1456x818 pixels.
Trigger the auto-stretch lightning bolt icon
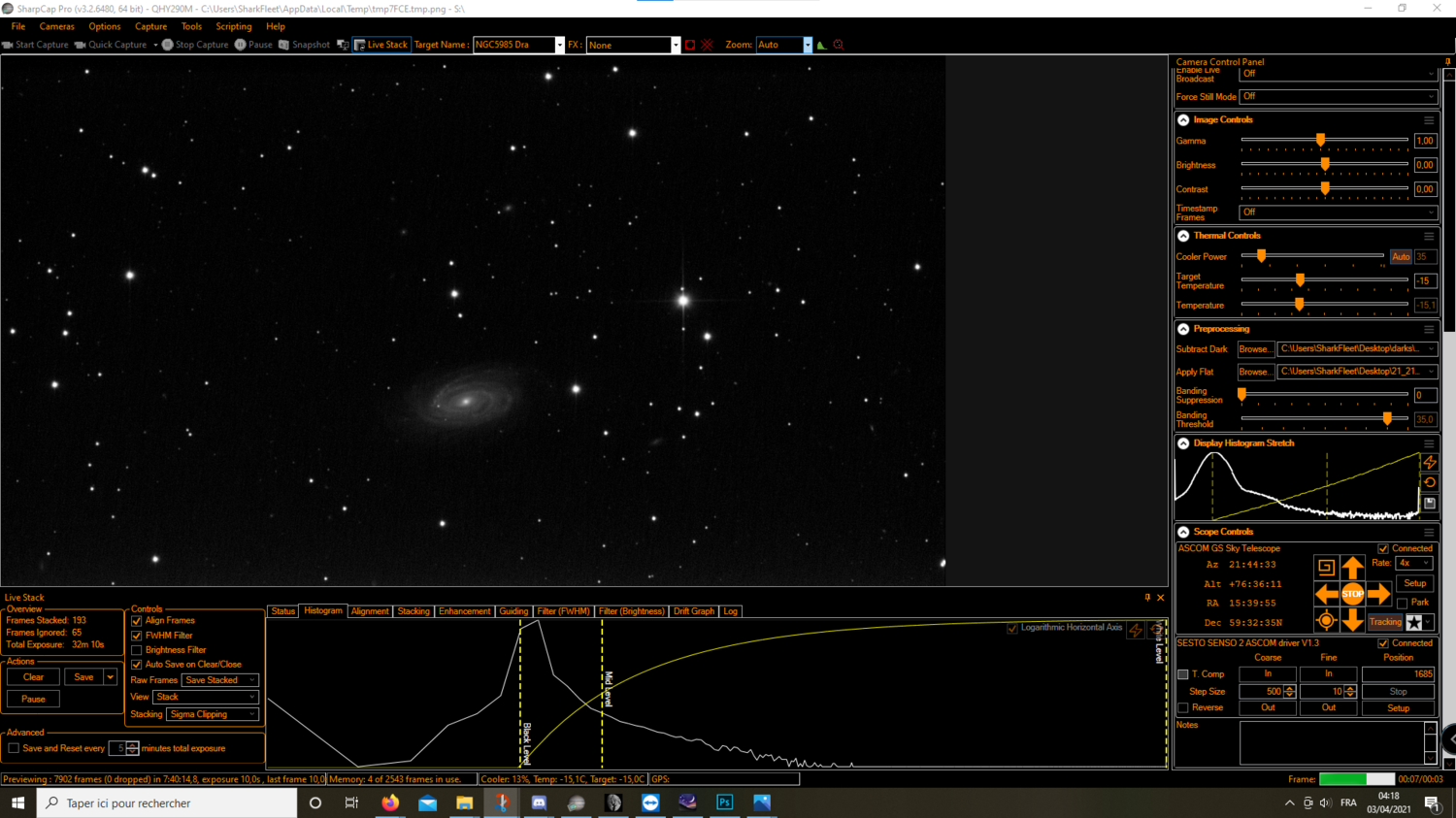(1430, 464)
